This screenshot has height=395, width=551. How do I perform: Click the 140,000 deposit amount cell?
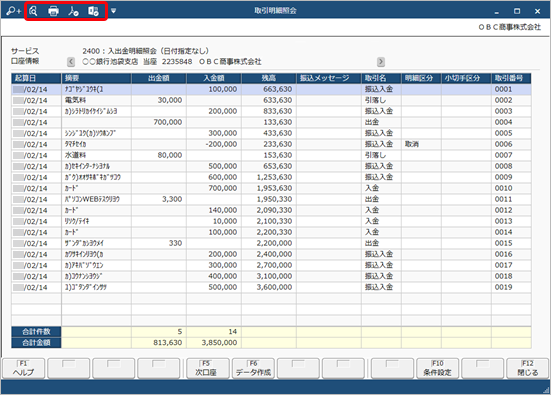click(214, 210)
